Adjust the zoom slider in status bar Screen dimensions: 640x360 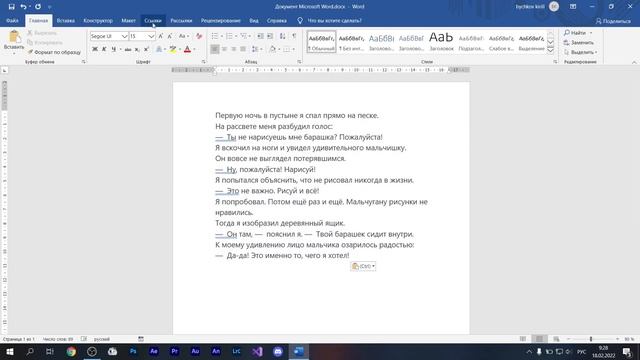coord(591,339)
